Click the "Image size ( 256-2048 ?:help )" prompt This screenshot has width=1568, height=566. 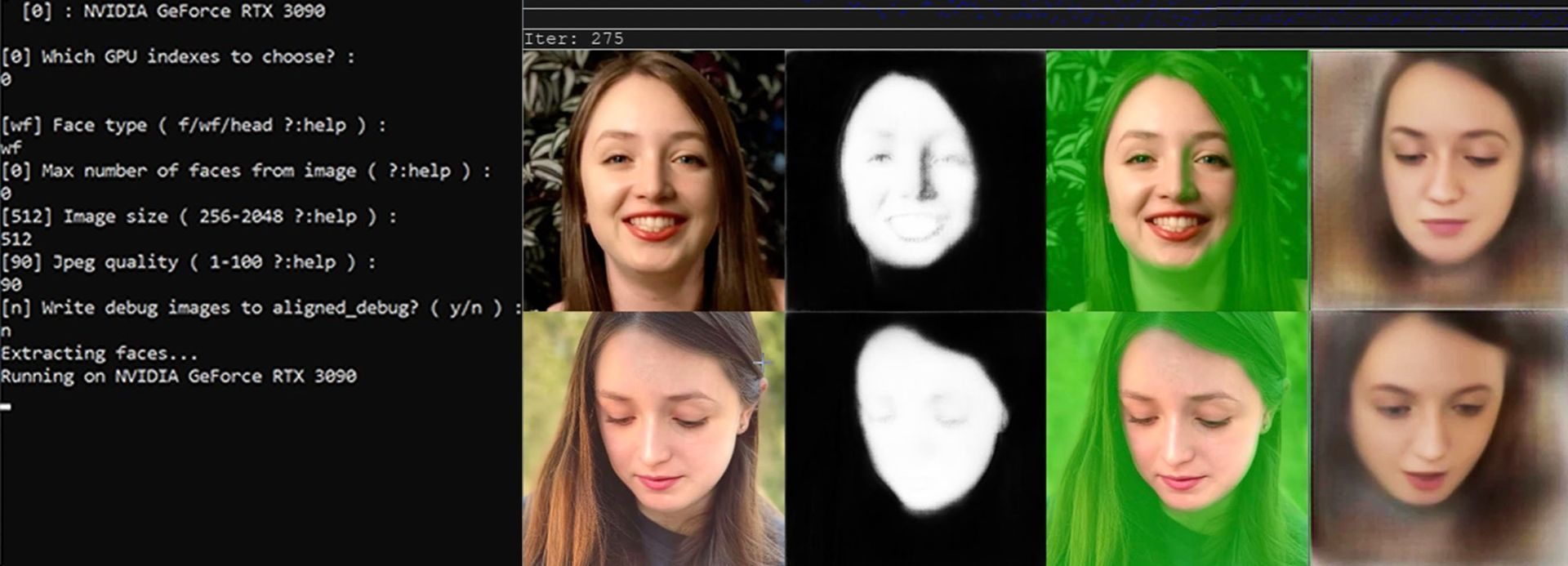(198, 216)
